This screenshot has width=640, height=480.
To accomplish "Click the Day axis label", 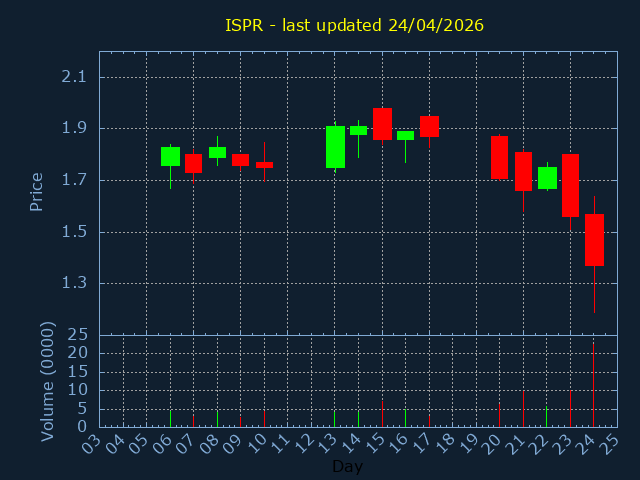I will click(x=347, y=466).
